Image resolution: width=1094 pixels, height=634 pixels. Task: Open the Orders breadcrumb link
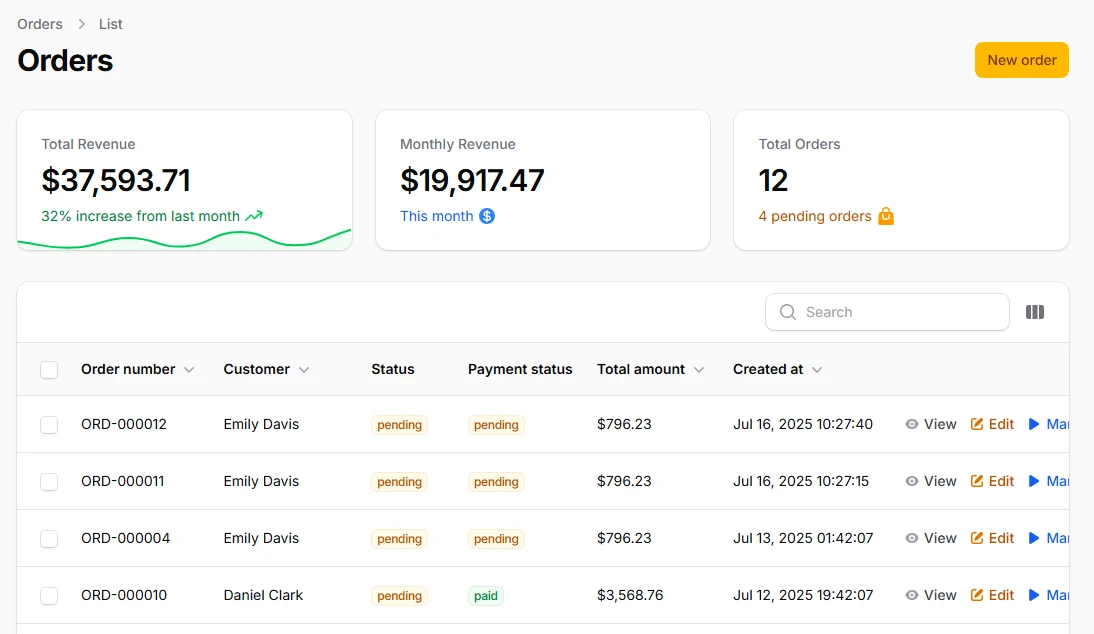(x=40, y=24)
